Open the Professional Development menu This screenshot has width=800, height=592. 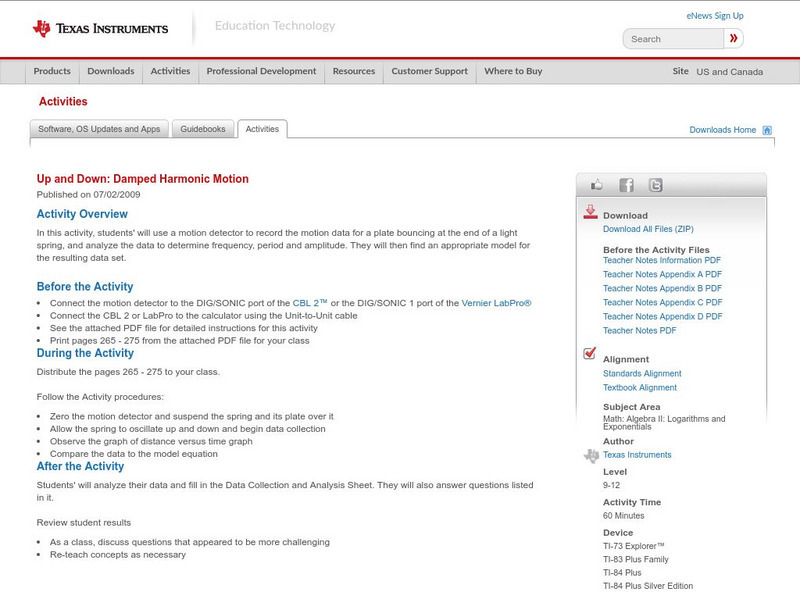click(x=261, y=71)
